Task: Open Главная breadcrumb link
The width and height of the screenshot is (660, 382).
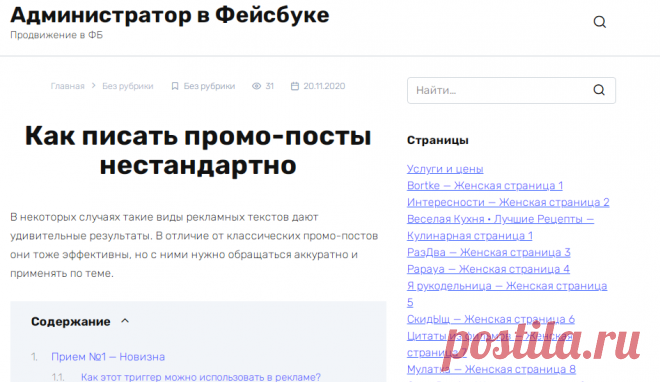Action: click(67, 86)
